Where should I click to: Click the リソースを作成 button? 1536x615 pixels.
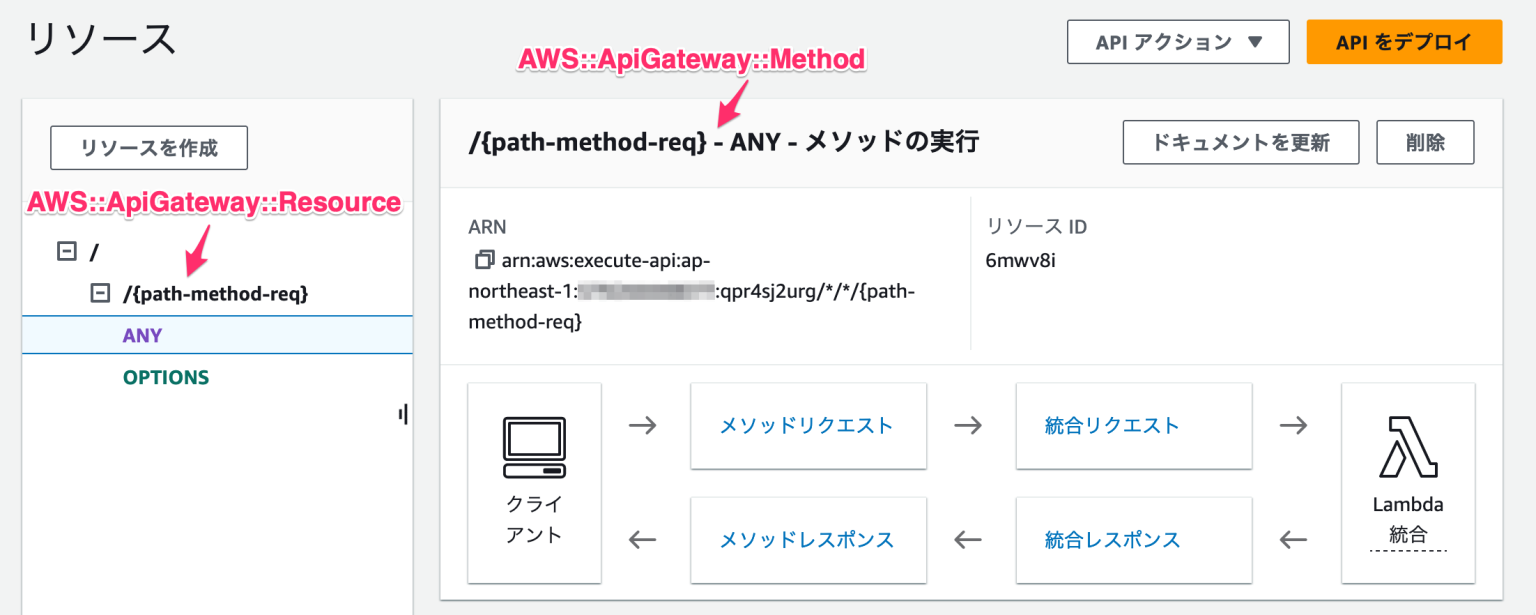point(148,147)
